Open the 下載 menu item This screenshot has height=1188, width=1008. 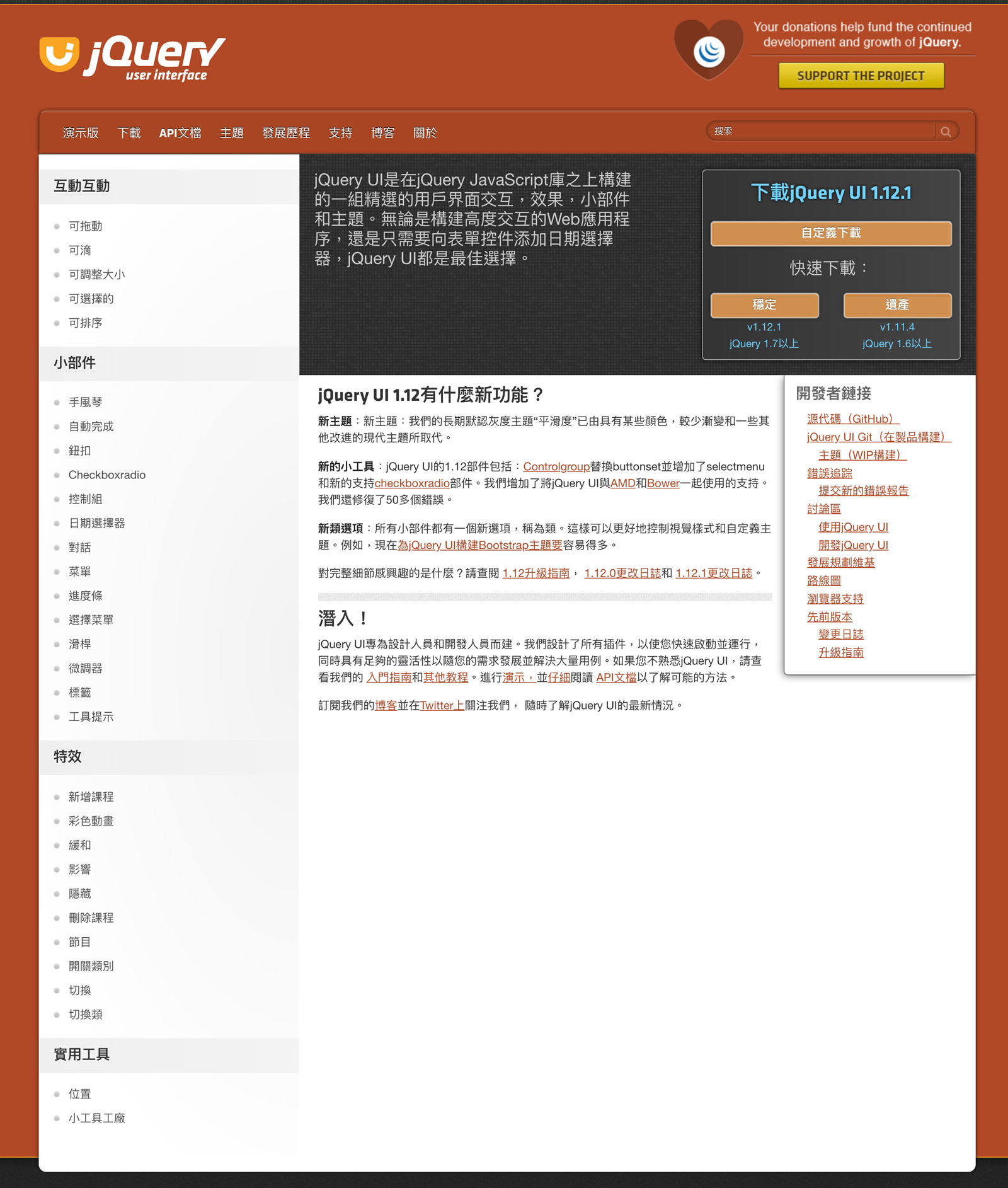pyautogui.click(x=129, y=133)
